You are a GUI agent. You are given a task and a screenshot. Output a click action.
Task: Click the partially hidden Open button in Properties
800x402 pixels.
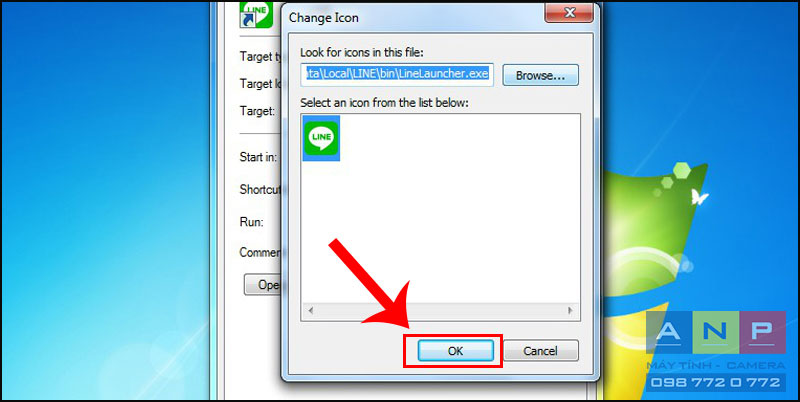coord(262,285)
